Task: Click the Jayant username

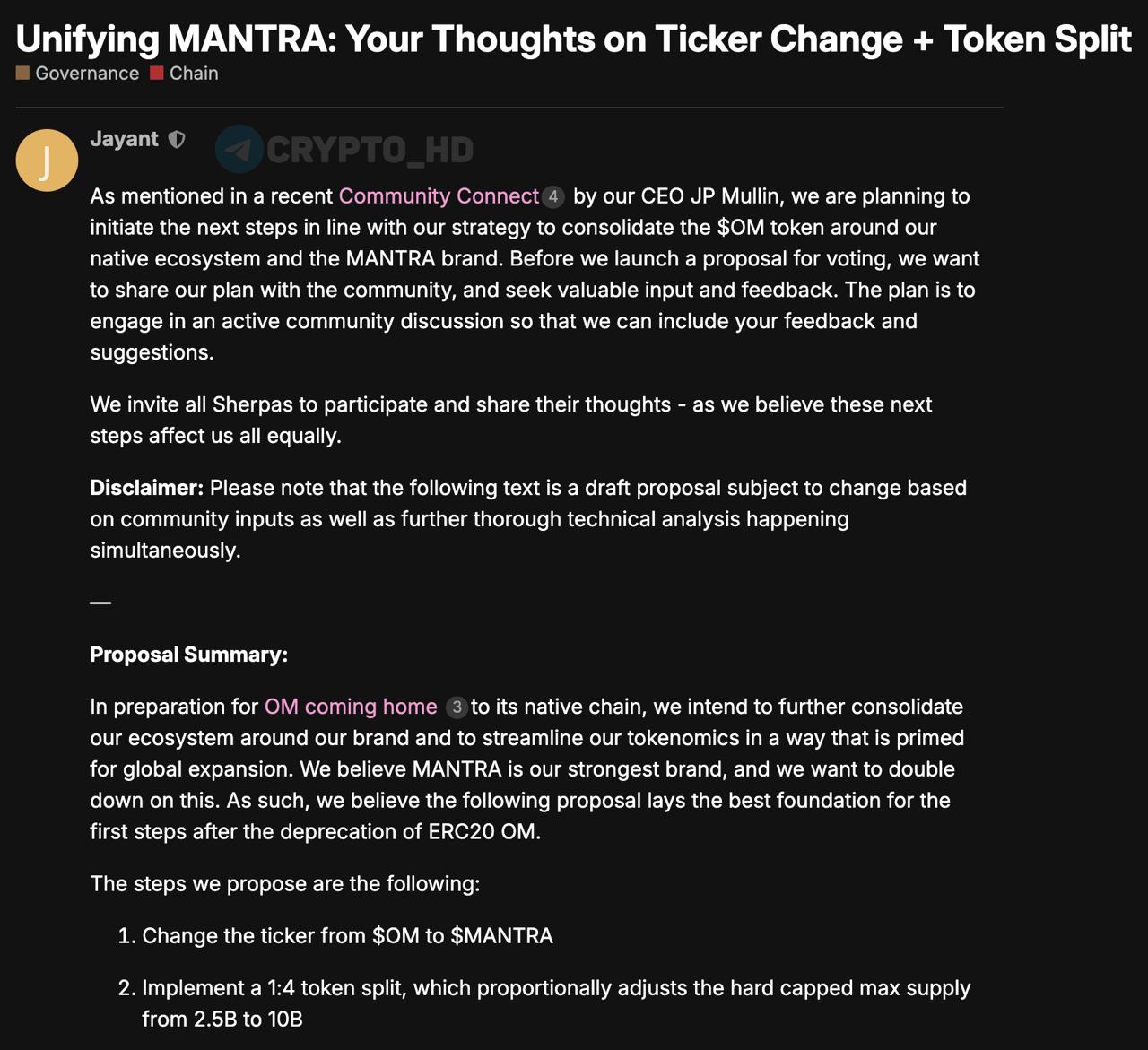Action: click(x=124, y=139)
